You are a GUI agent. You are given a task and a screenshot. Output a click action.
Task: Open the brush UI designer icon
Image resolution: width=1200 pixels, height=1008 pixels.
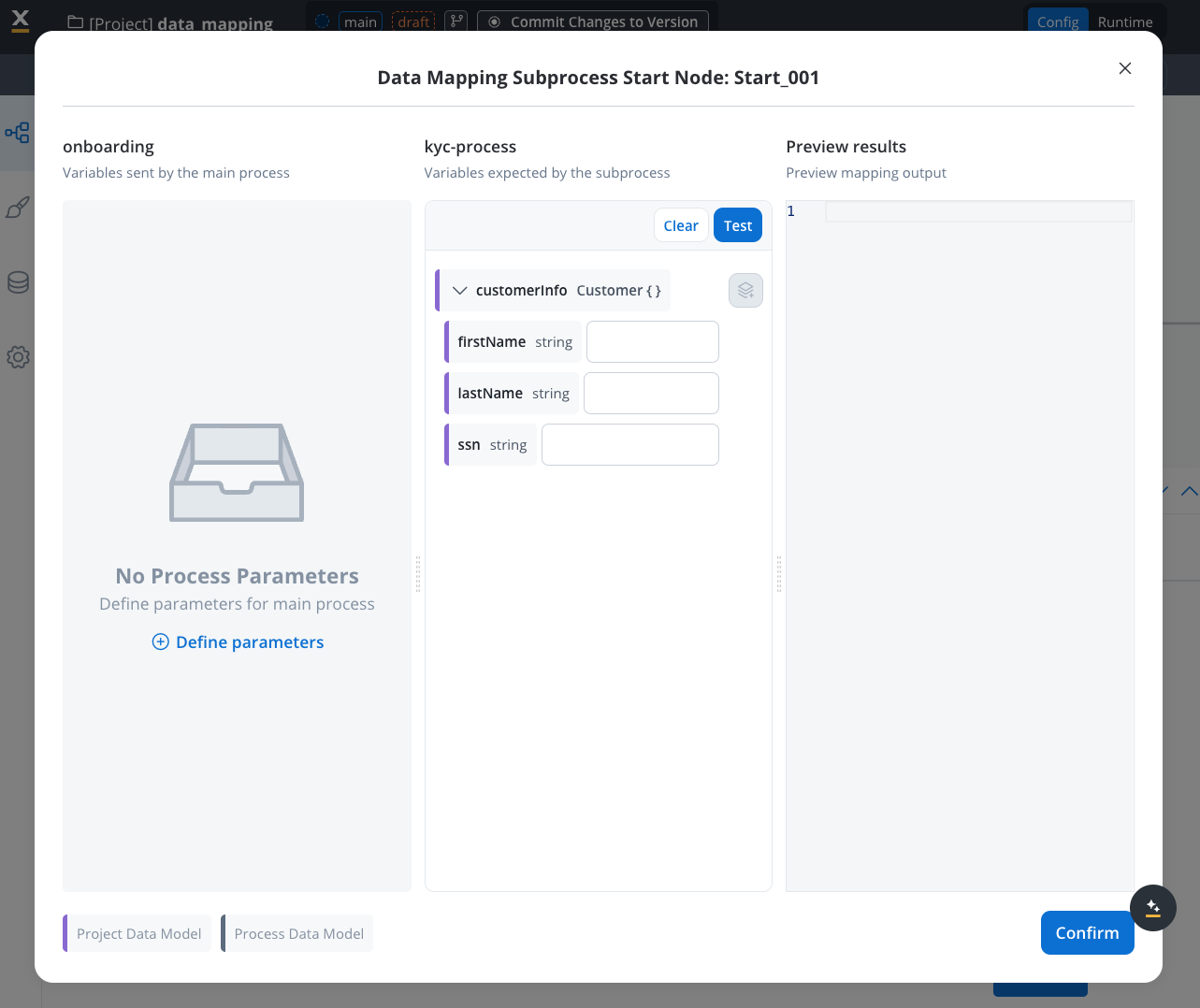click(x=17, y=208)
